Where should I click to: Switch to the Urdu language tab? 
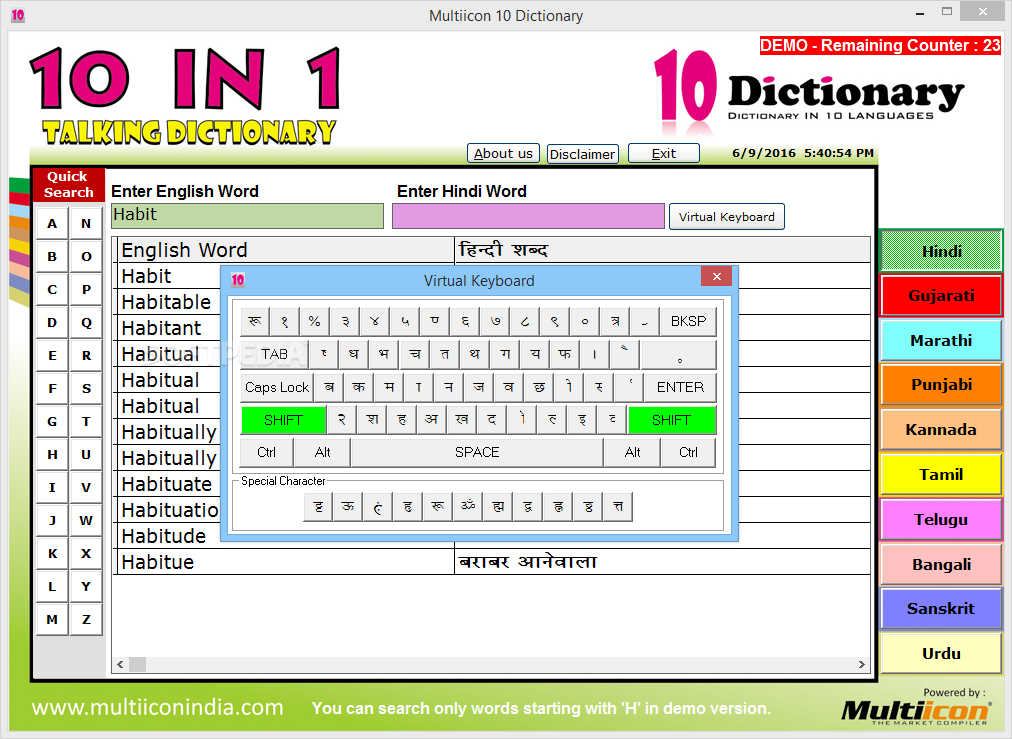point(941,653)
